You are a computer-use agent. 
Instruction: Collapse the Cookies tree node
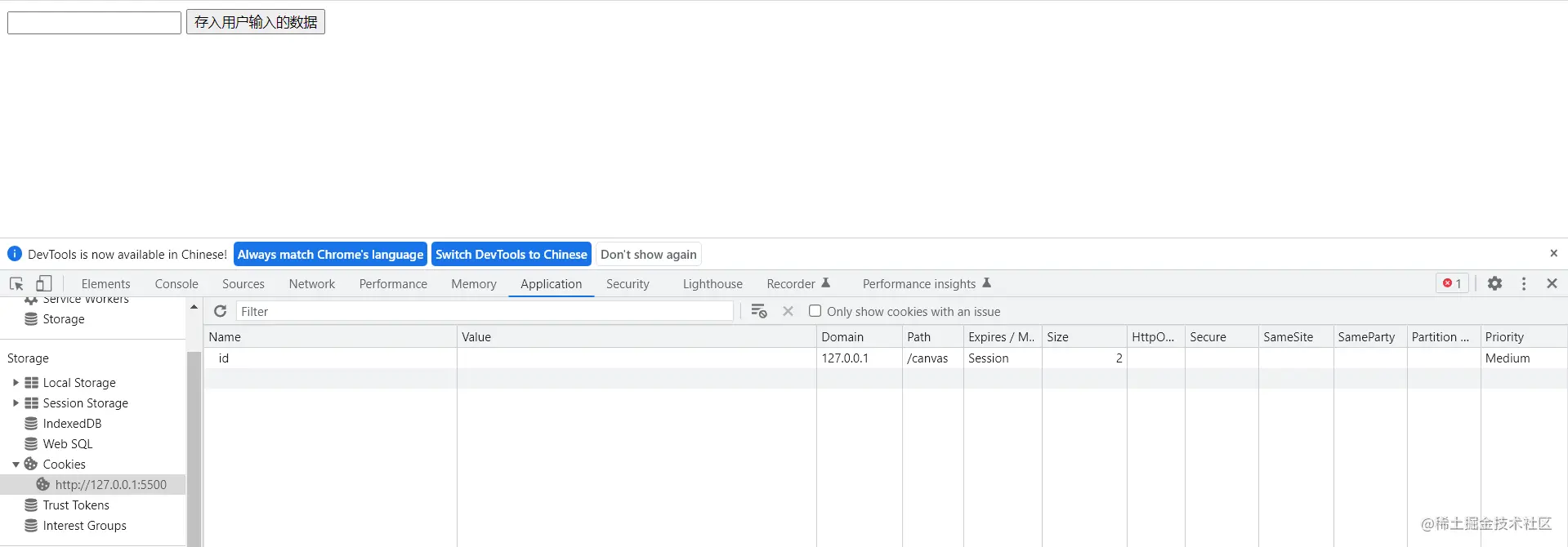[16, 465]
